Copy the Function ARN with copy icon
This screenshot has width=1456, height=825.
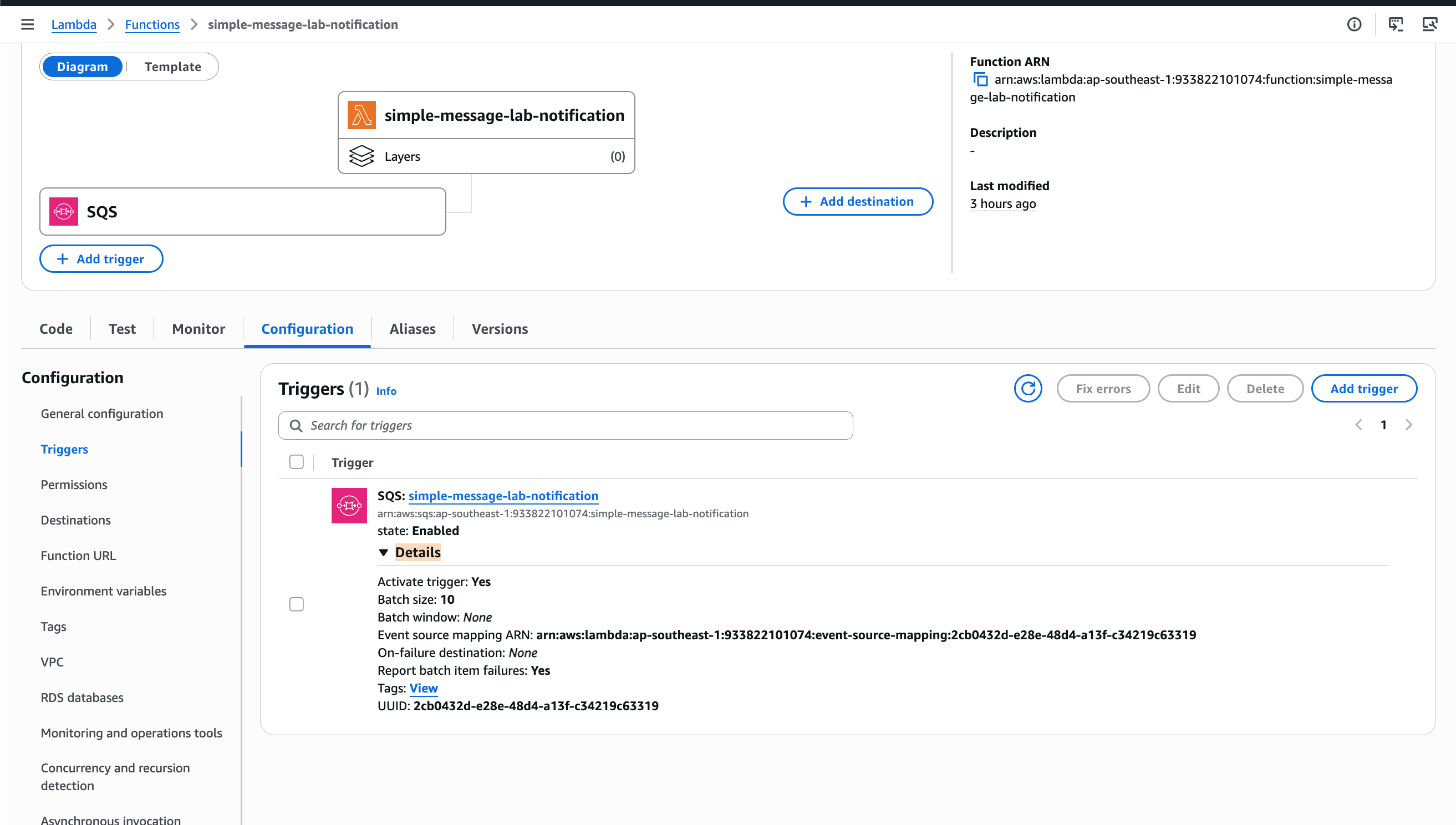pyautogui.click(x=980, y=80)
